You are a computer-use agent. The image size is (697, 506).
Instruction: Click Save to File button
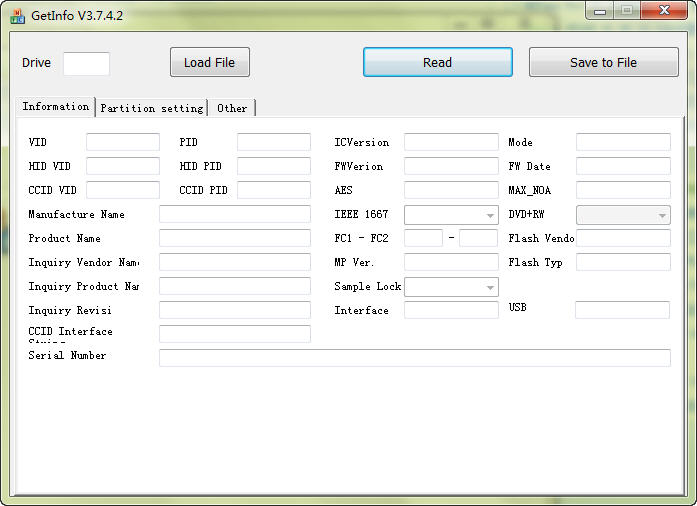point(603,62)
